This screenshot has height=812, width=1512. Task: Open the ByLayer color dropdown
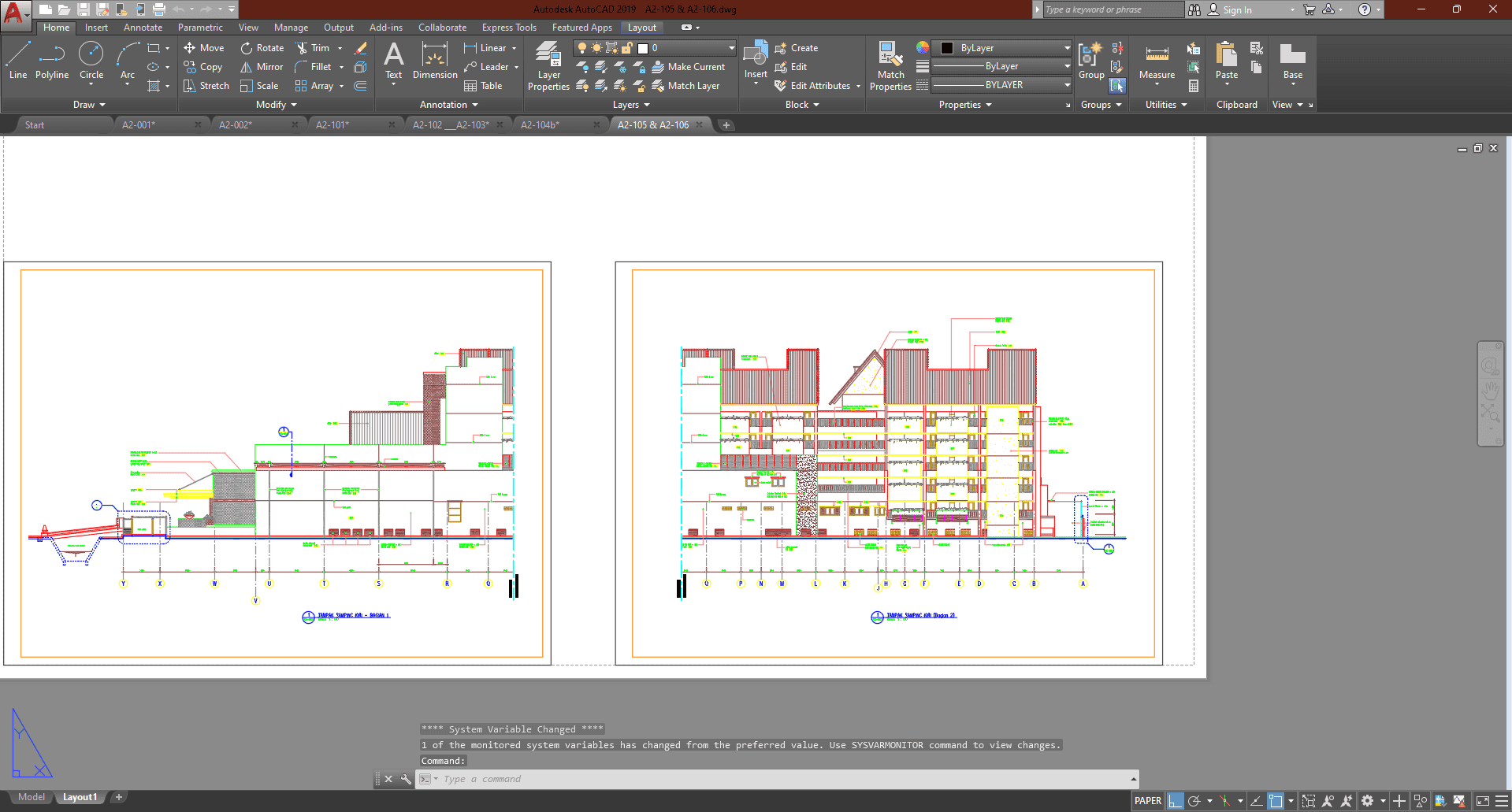click(x=1002, y=48)
